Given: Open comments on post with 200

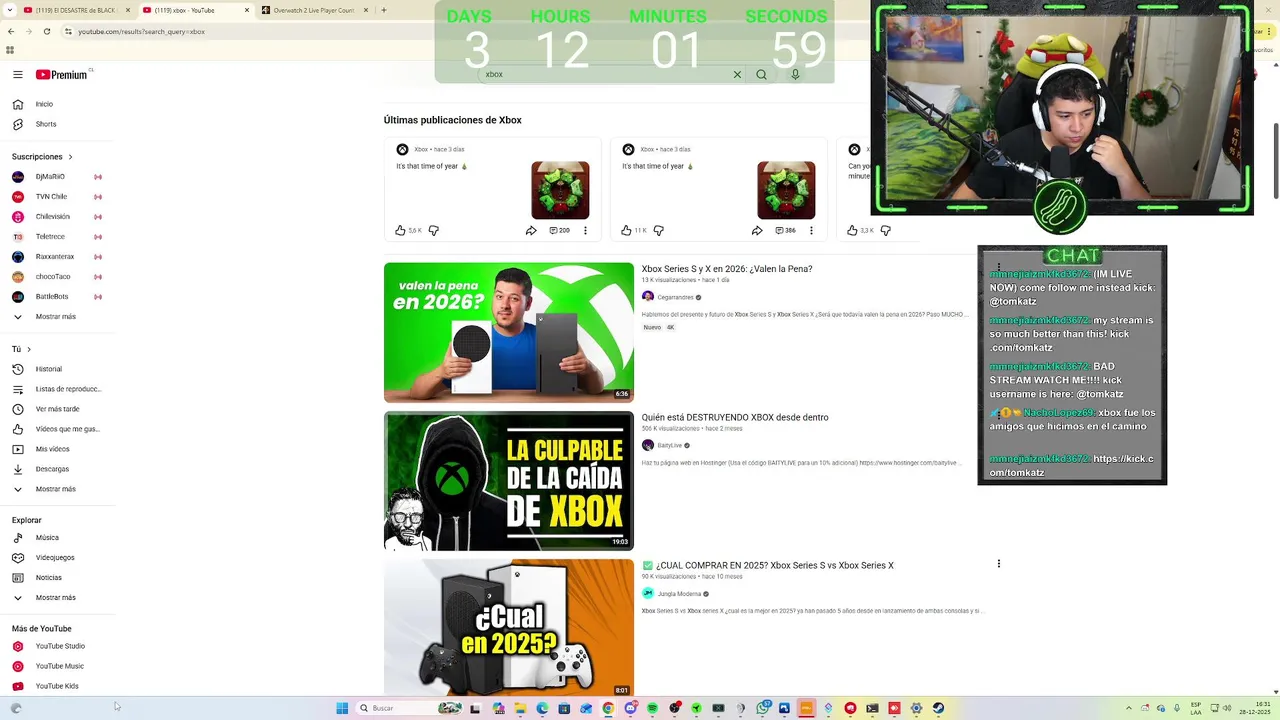Looking at the screenshot, I should (559, 230).
